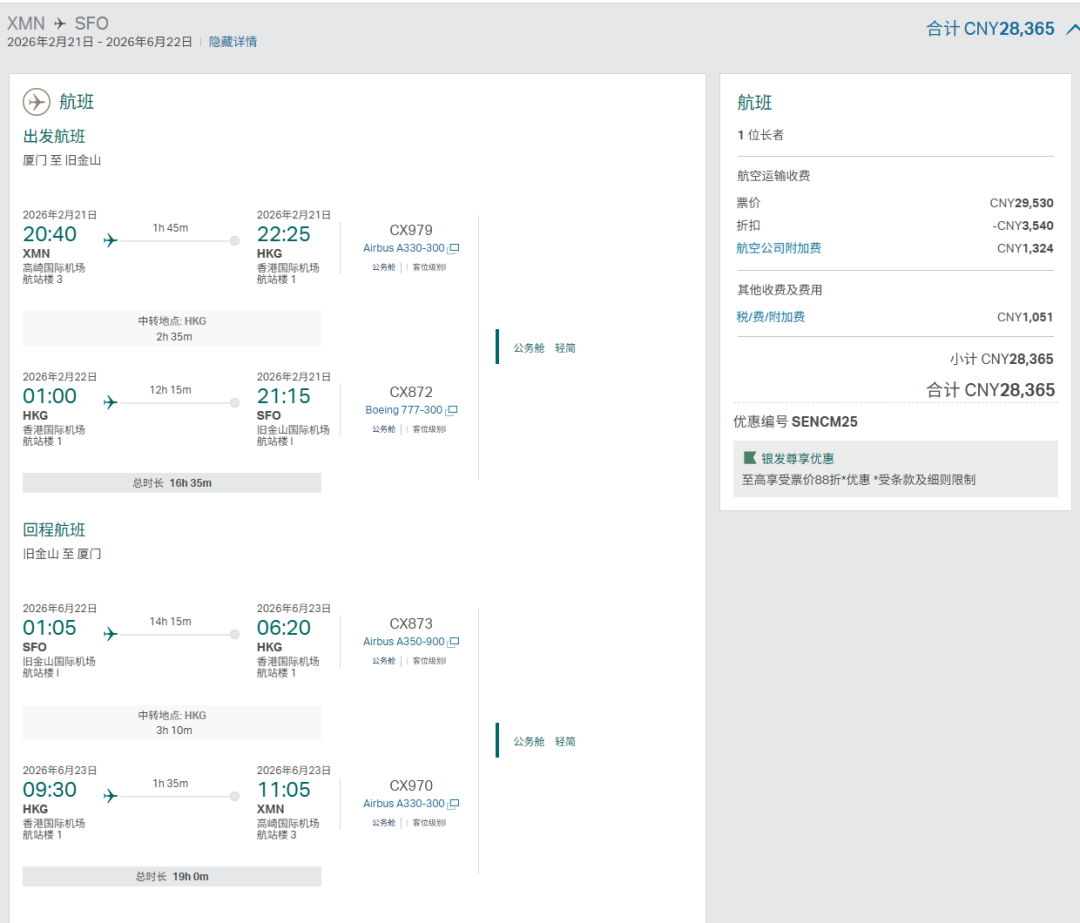Click the plane icon on the 01:05 SFO departure
The image size is (1080, 923).
(110, 634)
